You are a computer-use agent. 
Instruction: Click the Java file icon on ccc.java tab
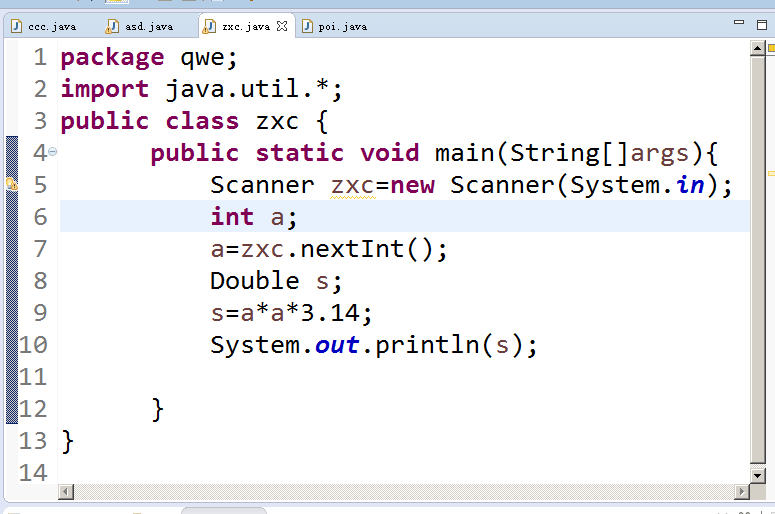[x=16, y=26]
